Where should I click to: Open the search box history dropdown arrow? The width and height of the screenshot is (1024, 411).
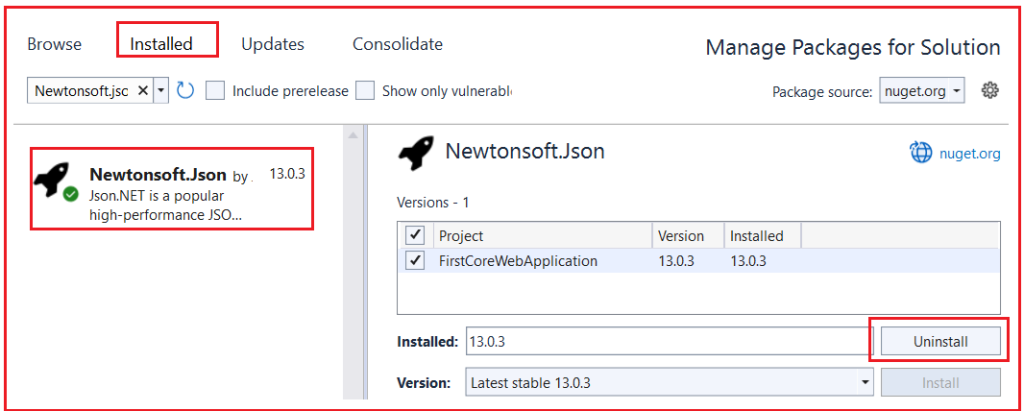click(x=161, y=91)
